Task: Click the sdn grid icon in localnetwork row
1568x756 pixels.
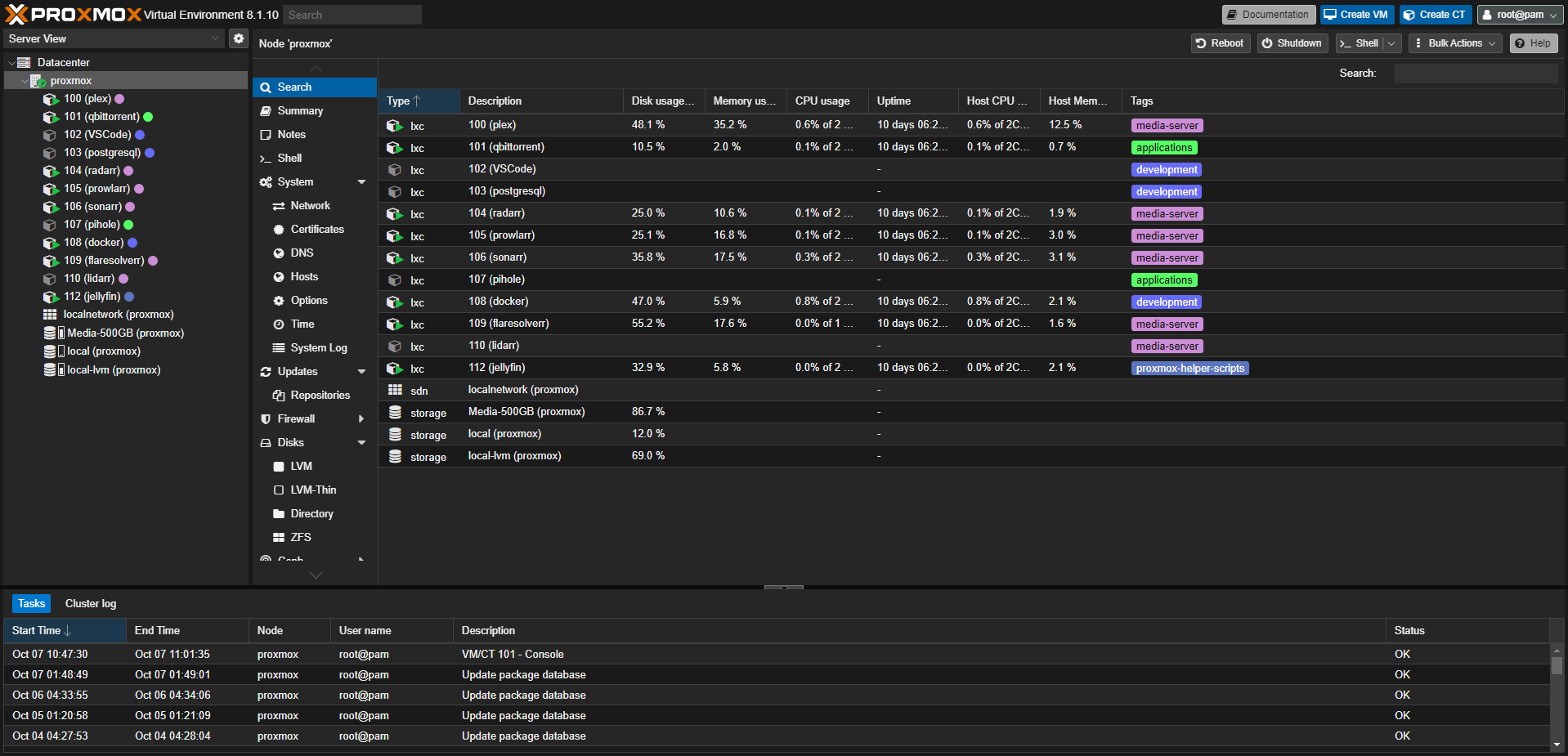Action: click(x=395, y=390)
